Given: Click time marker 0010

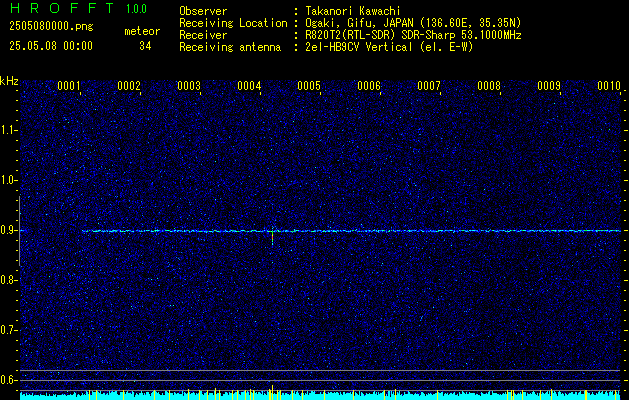Looking at the screenshot, I should pos(609,86).
